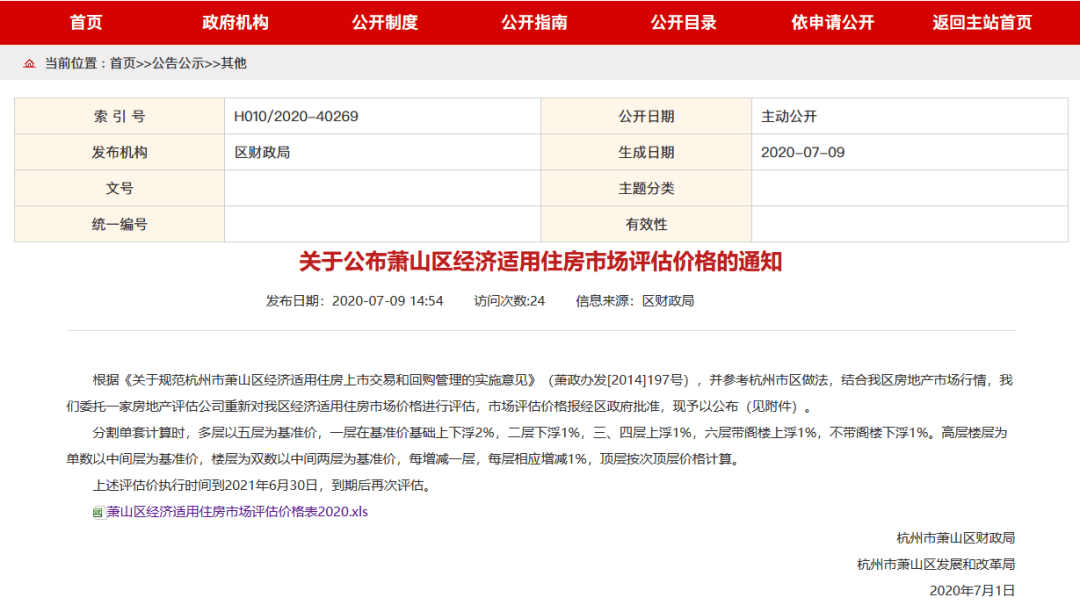Click the paragraph starting 根据《关于规范杭州市萧山区
The height and width of the screenshot is (612, 1080).
[540, 393]
